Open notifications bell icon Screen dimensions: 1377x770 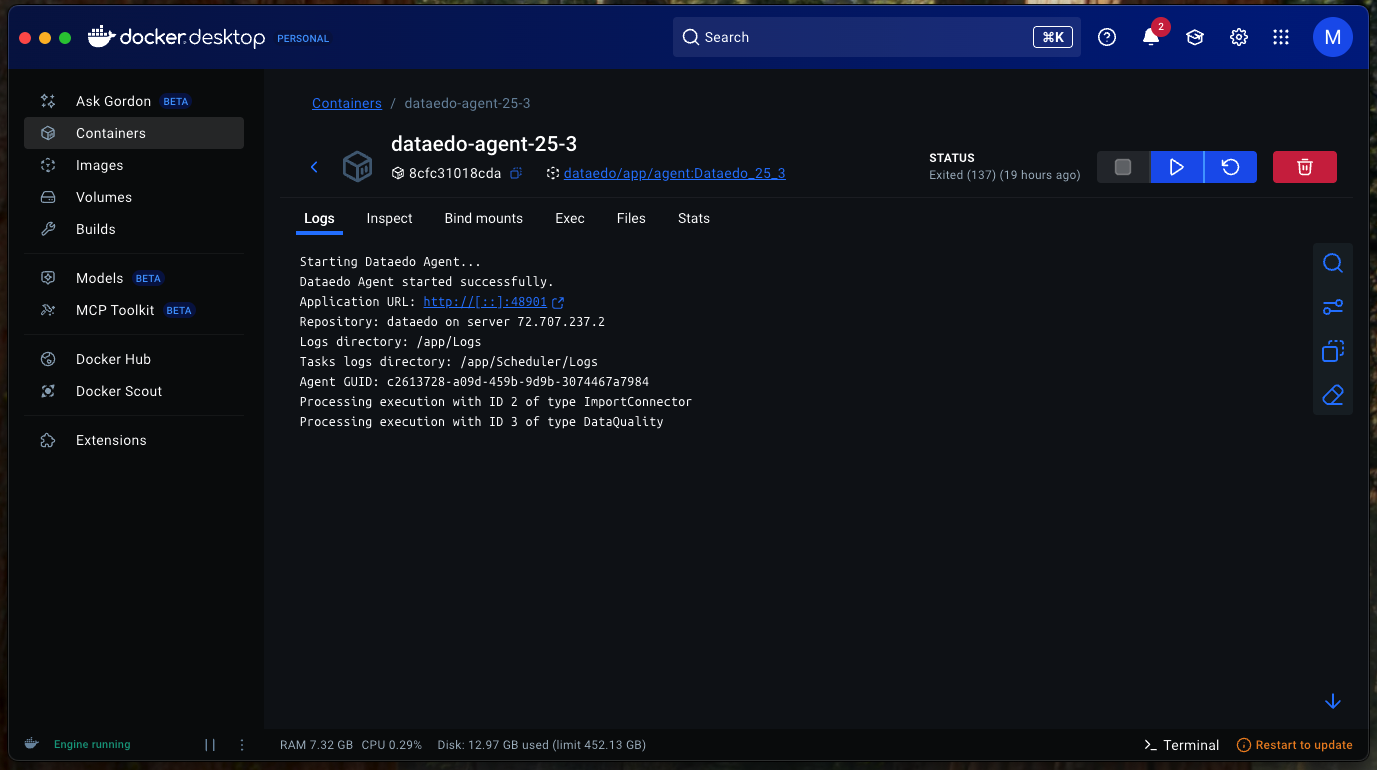click(x=1151, y=37)
